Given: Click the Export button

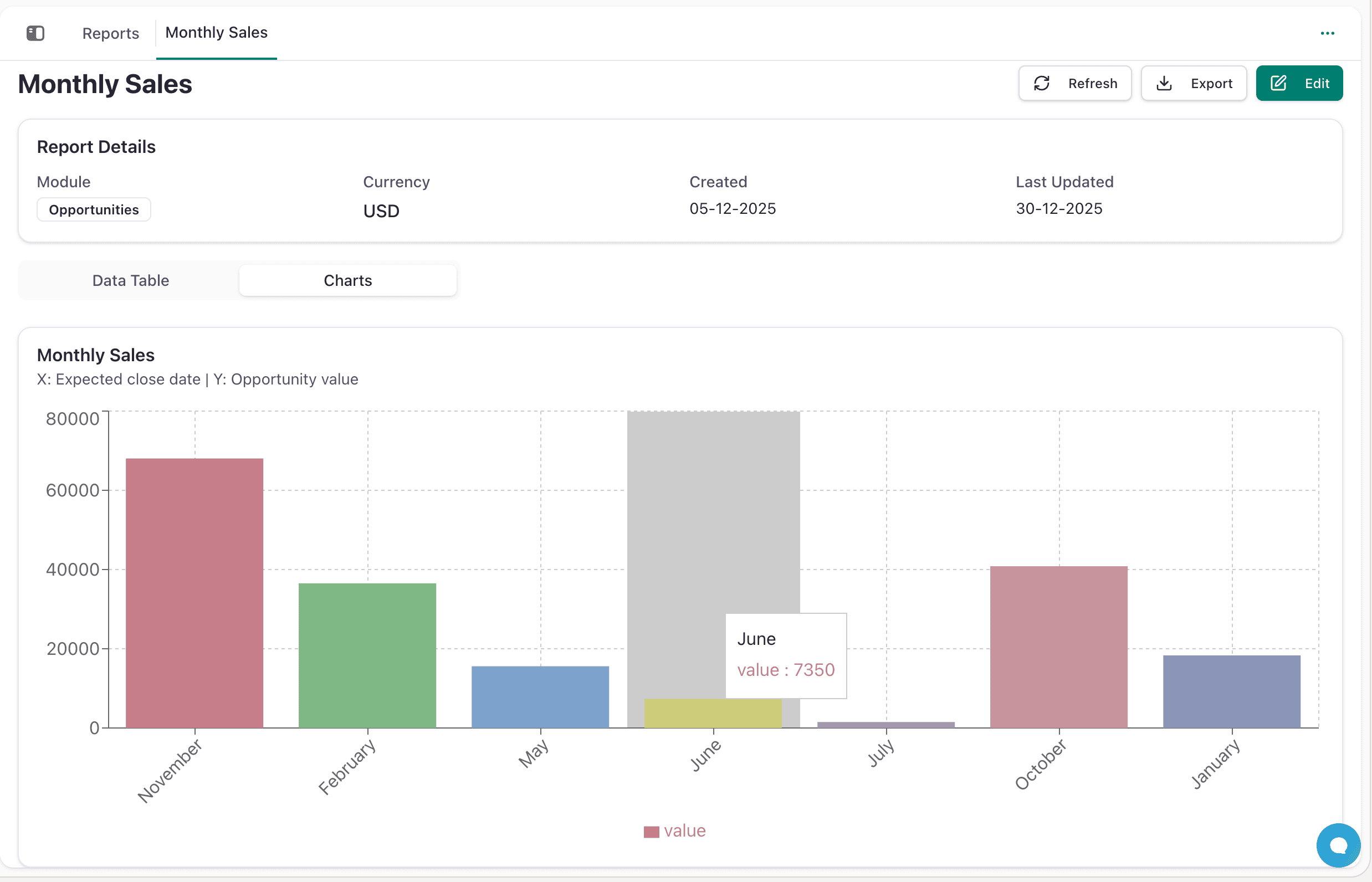Looking at the screenshot, I should 1193,83.
